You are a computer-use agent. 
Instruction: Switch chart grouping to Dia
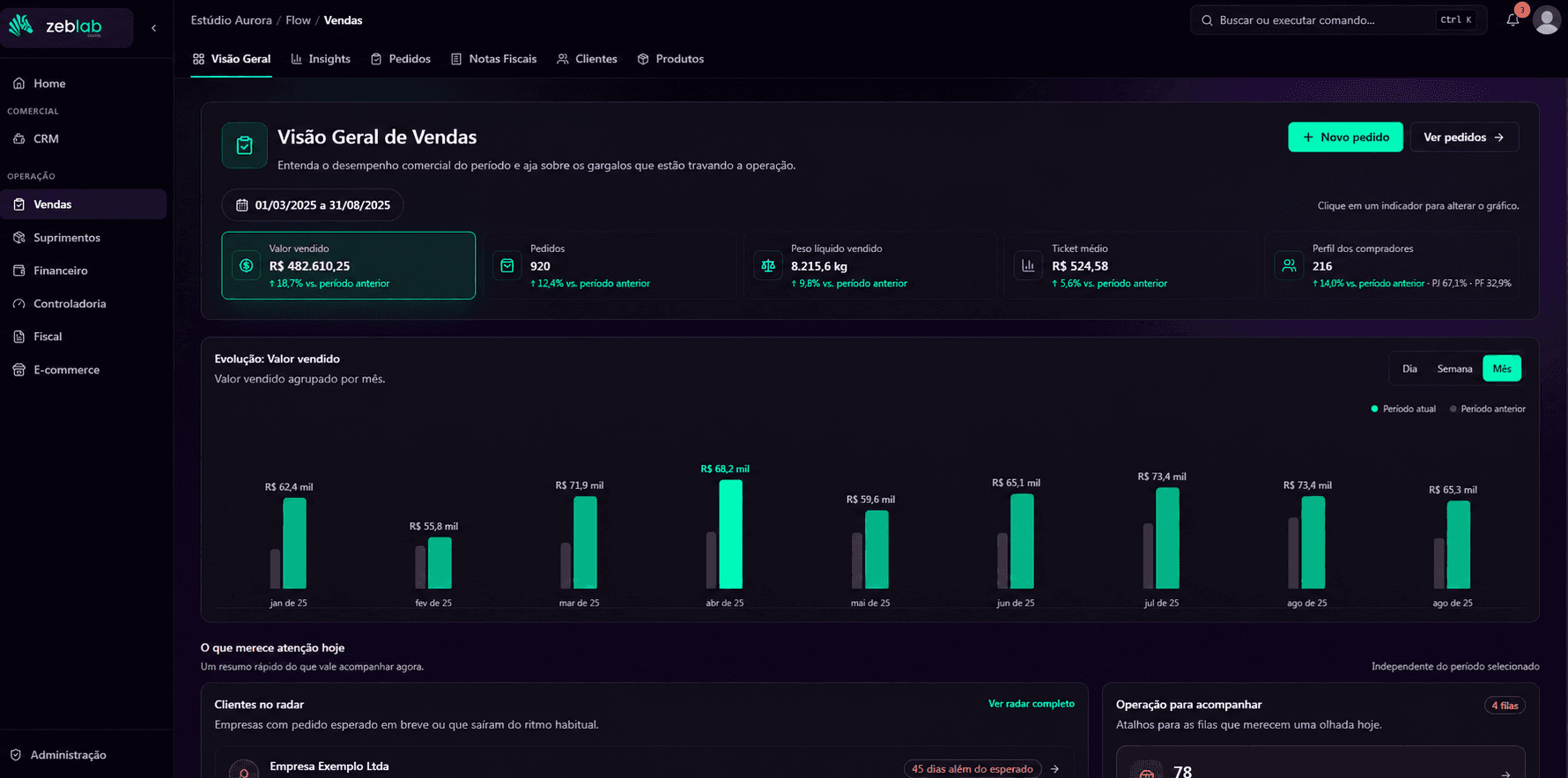click(x=1409, y=368)
